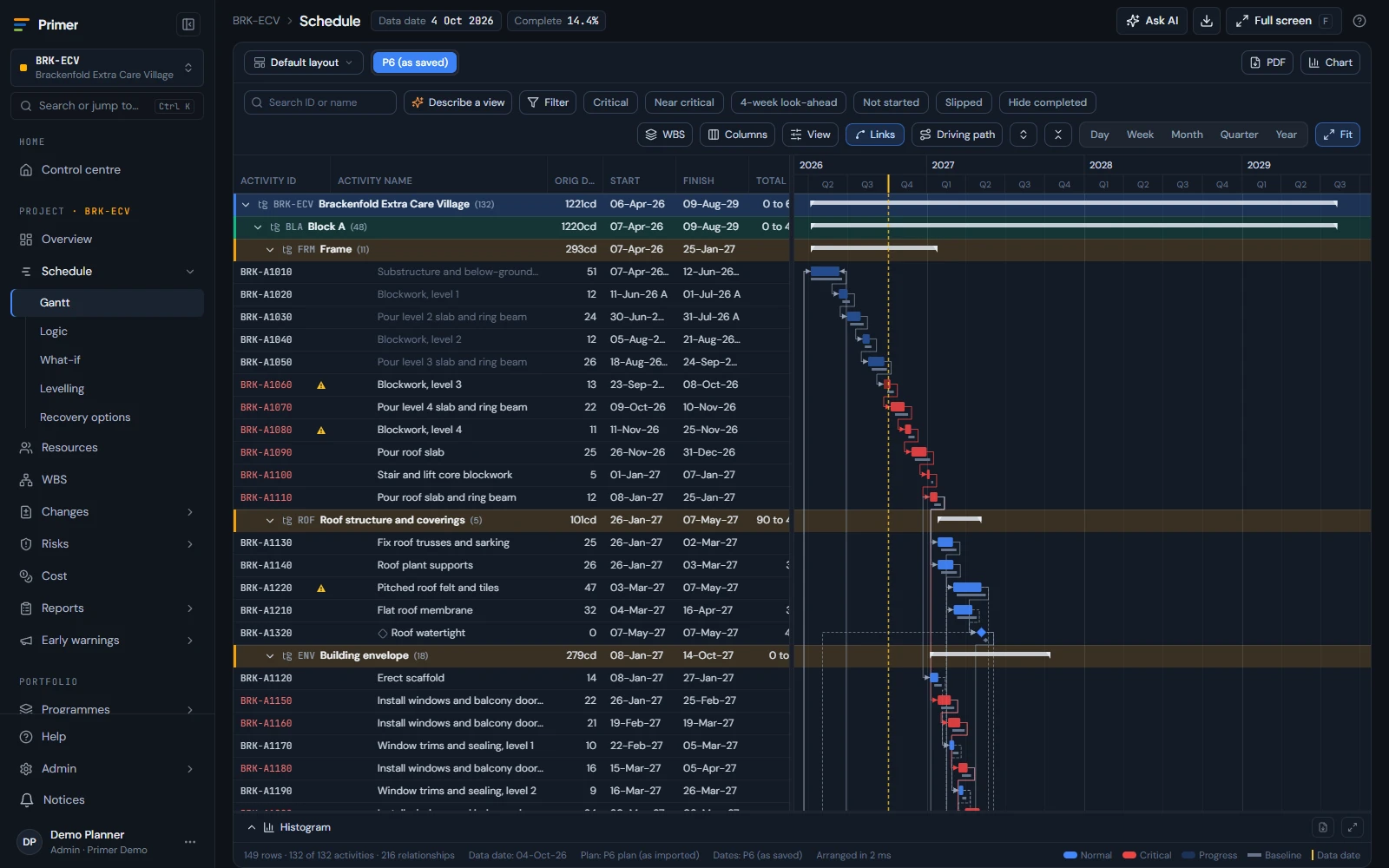Open Resources page in sidebar
1389x868 pixels.
[107, 447]
